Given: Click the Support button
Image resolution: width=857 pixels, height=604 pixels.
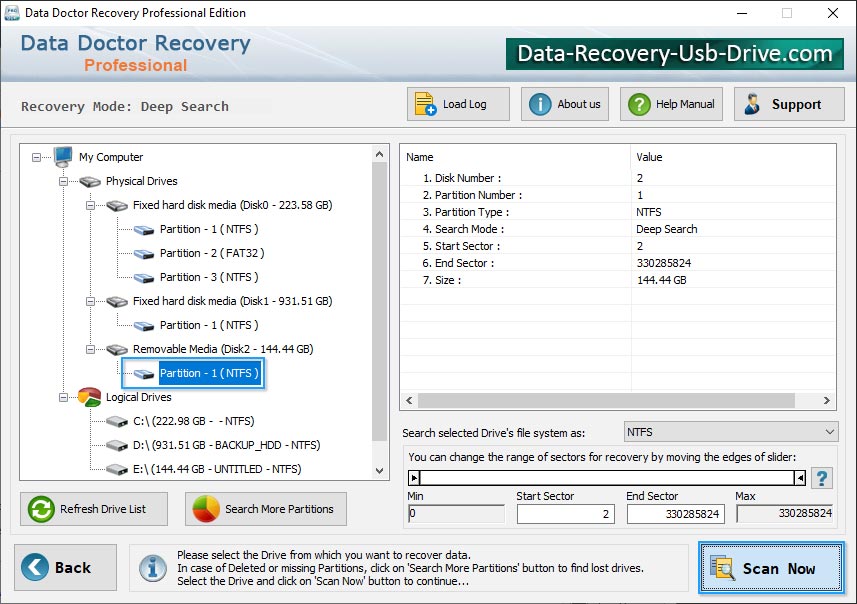Looking at the screenshot, I should 789,104.
